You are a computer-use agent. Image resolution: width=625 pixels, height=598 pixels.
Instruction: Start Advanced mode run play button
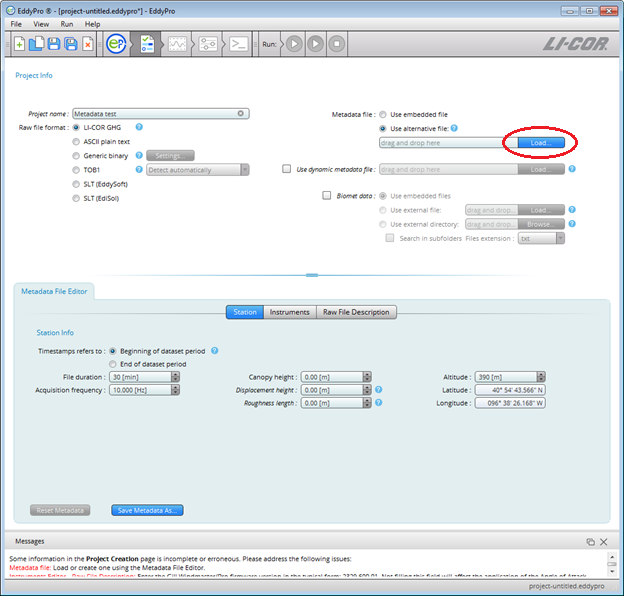(315, 43)
